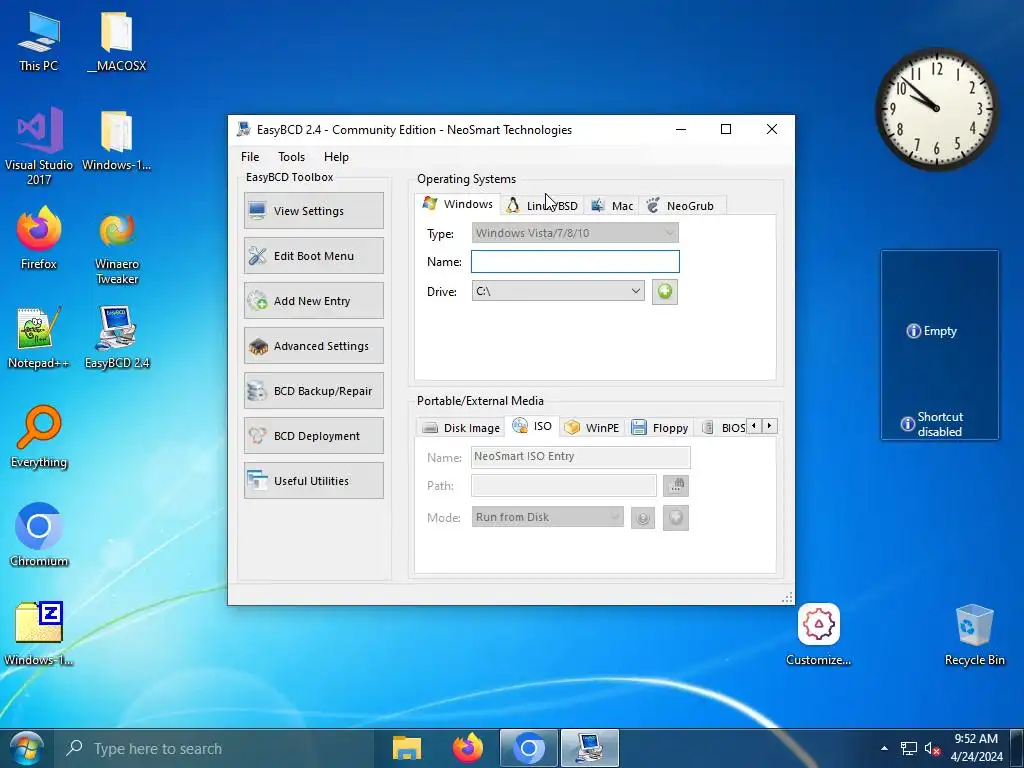Select Recycle Bin desktop icon
1024x768 pixels.
[974, 634]
